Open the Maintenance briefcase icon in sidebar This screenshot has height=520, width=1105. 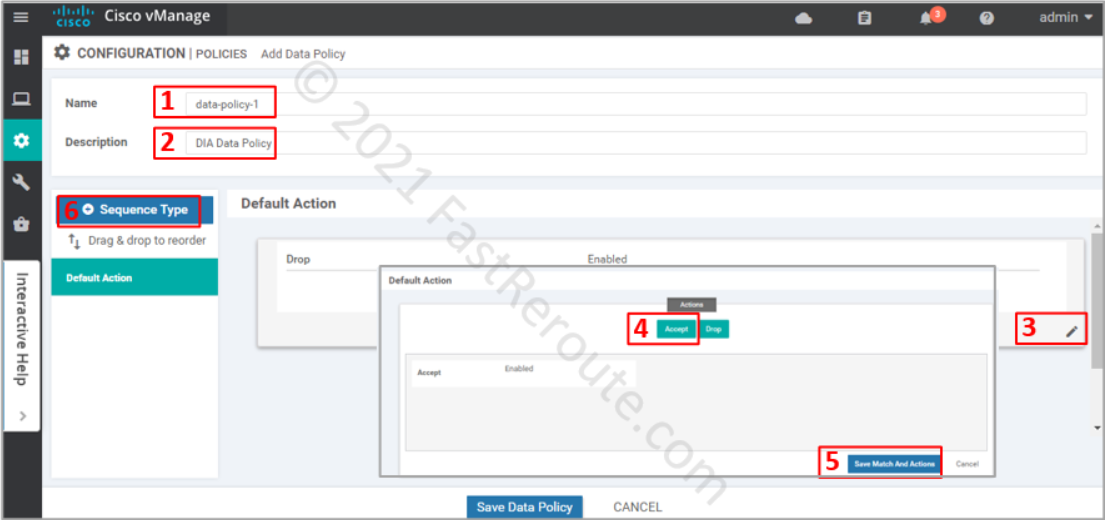coord(21,225)
